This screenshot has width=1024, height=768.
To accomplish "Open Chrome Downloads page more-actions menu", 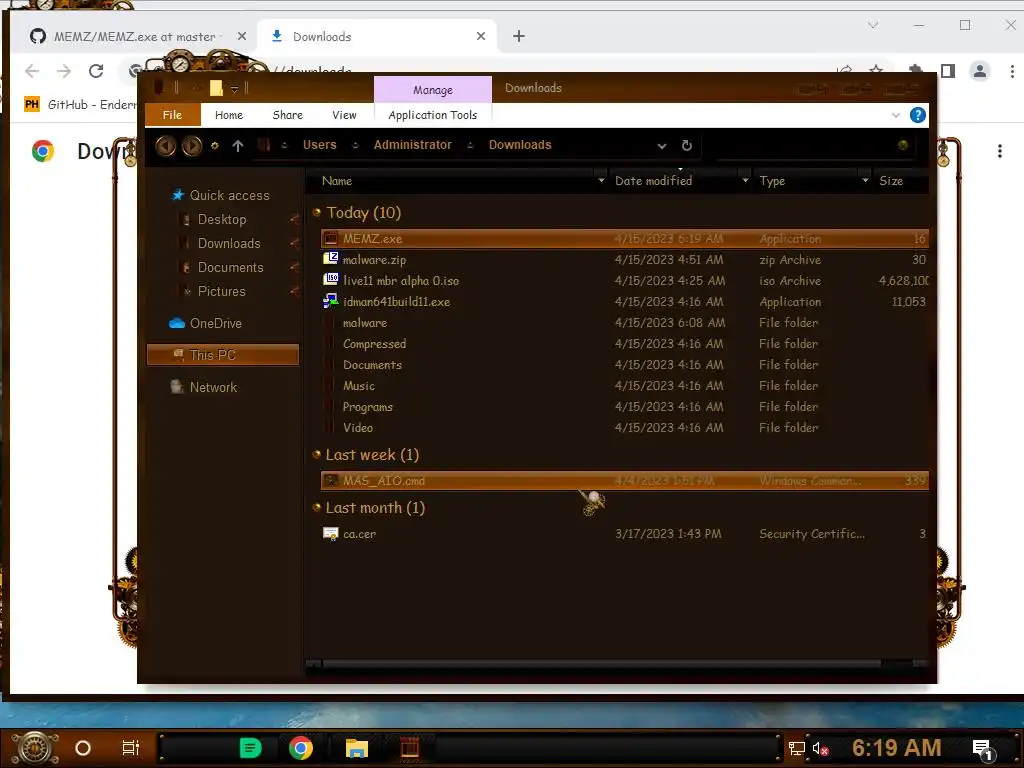I will point(999,151).
